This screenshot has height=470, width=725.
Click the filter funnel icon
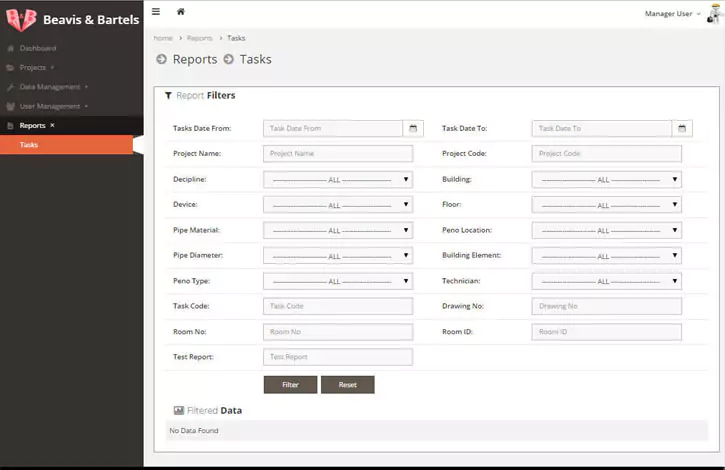pyautogui.click(x=168, y=96)
